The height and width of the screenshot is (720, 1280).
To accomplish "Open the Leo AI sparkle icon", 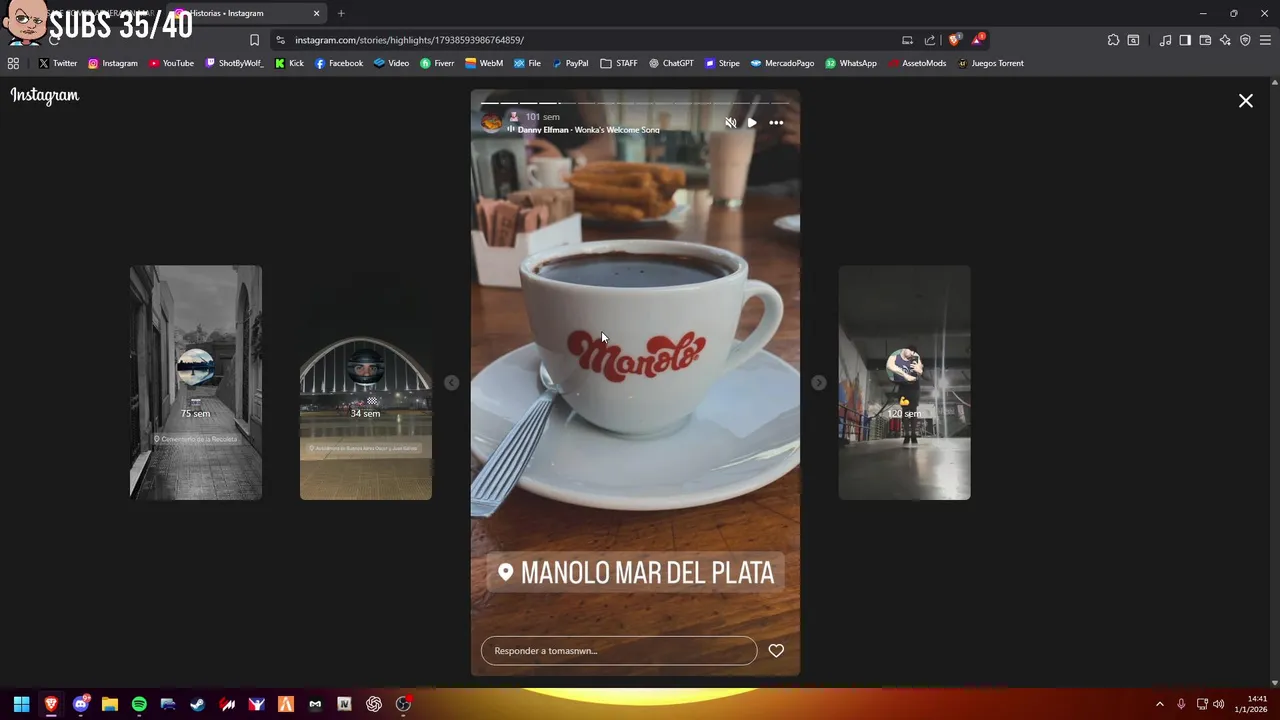I will coord(1225,40).
